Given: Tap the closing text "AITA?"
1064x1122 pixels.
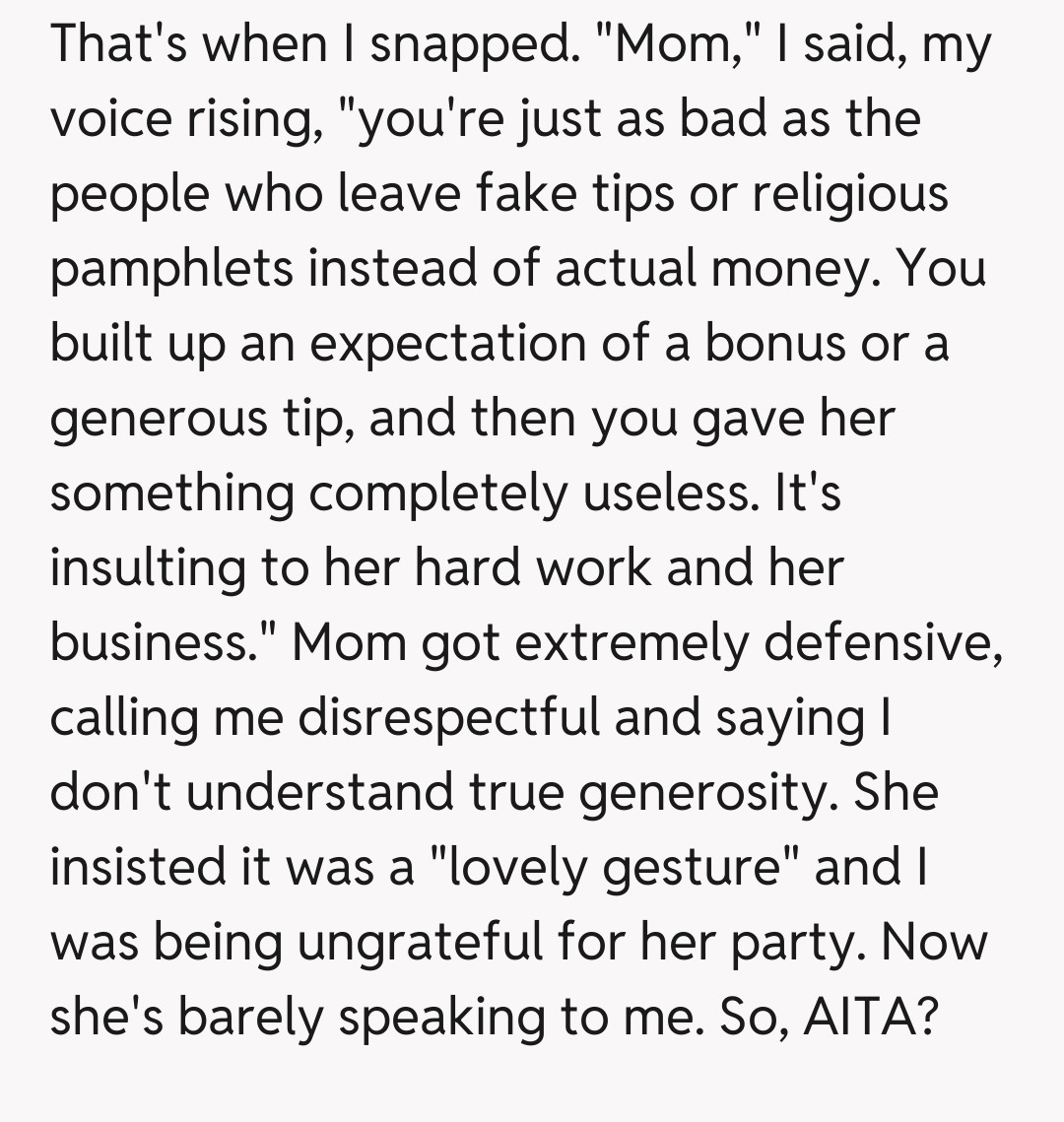Looking at the screenshot, I should coord(868,1017).
